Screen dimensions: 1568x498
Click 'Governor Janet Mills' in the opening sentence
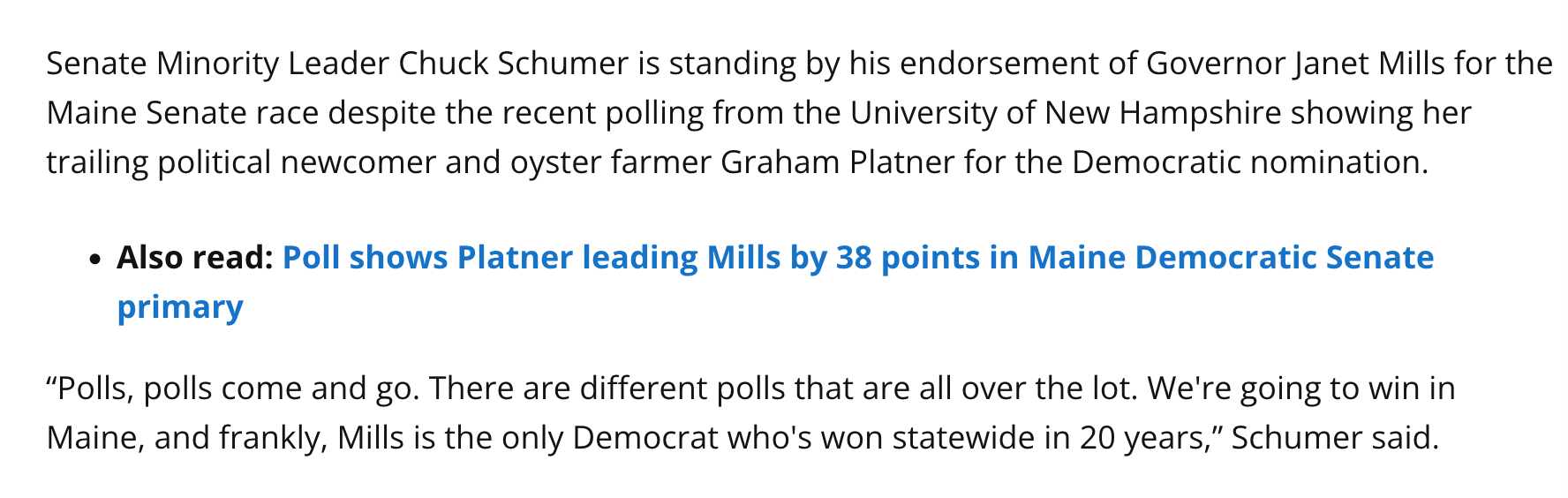[x=1295, y=64]
